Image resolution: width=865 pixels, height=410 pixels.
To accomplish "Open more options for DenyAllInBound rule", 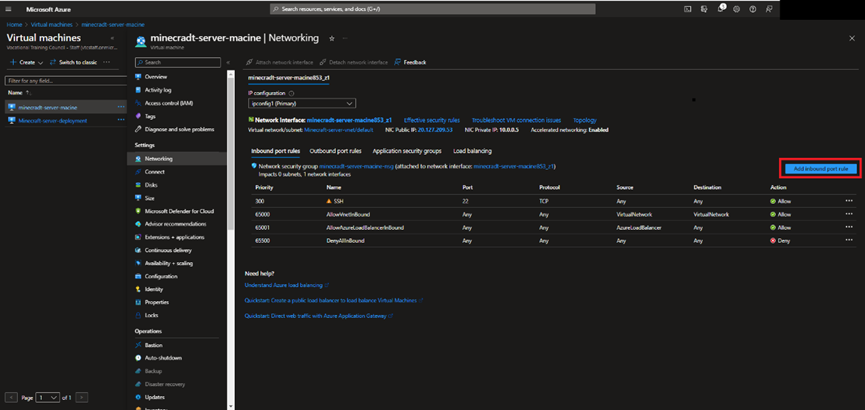I will pos(849,241).
